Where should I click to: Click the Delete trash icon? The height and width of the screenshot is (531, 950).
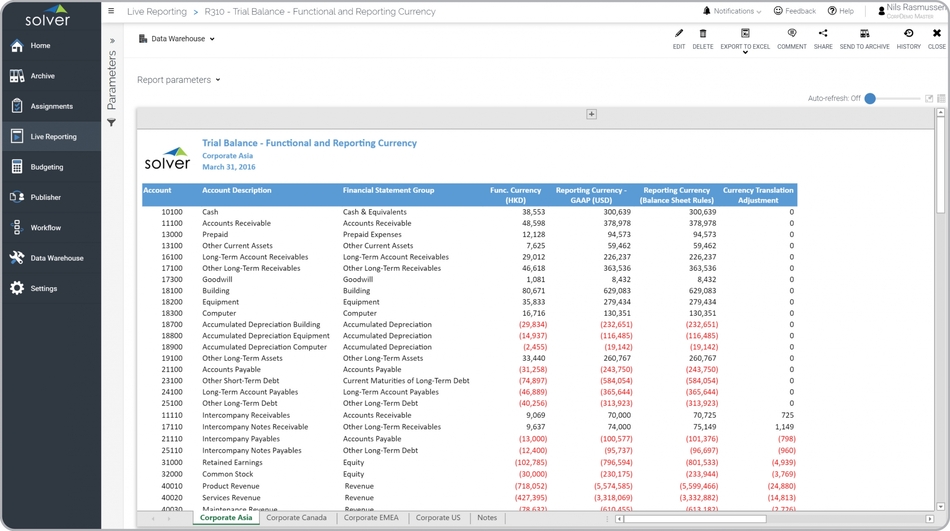click(x=703, y=38)
